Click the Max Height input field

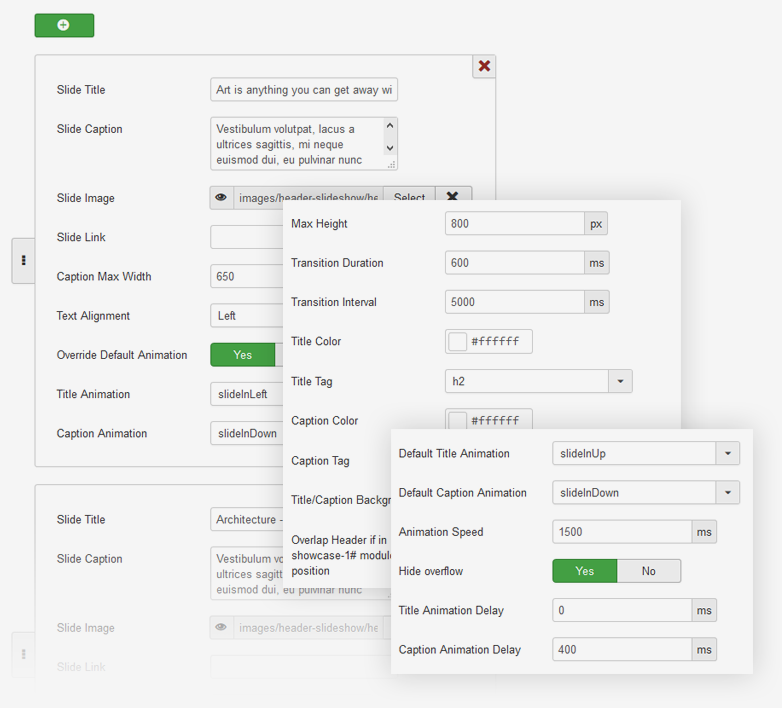pyautogui.click(x=514, y=224)
